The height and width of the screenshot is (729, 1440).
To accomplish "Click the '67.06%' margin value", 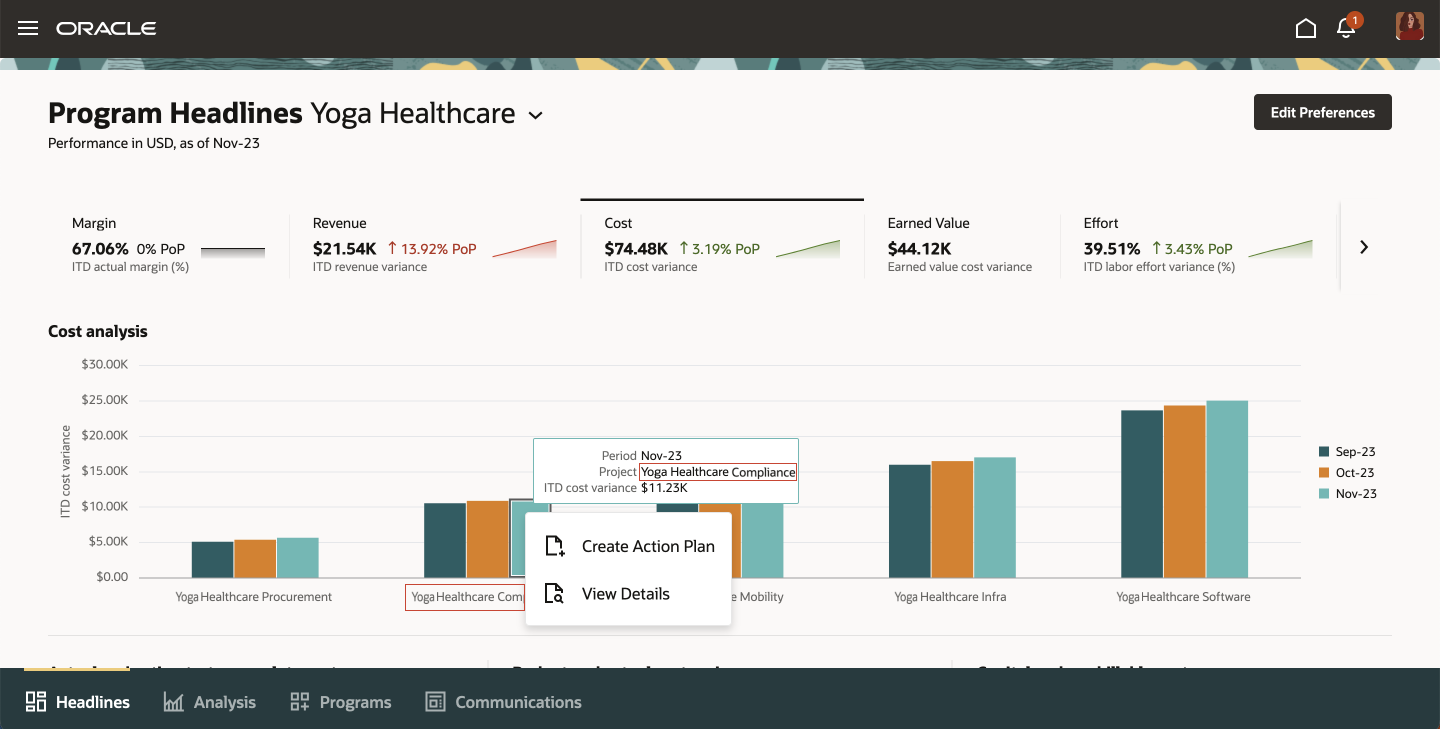I will click(100, 248).
